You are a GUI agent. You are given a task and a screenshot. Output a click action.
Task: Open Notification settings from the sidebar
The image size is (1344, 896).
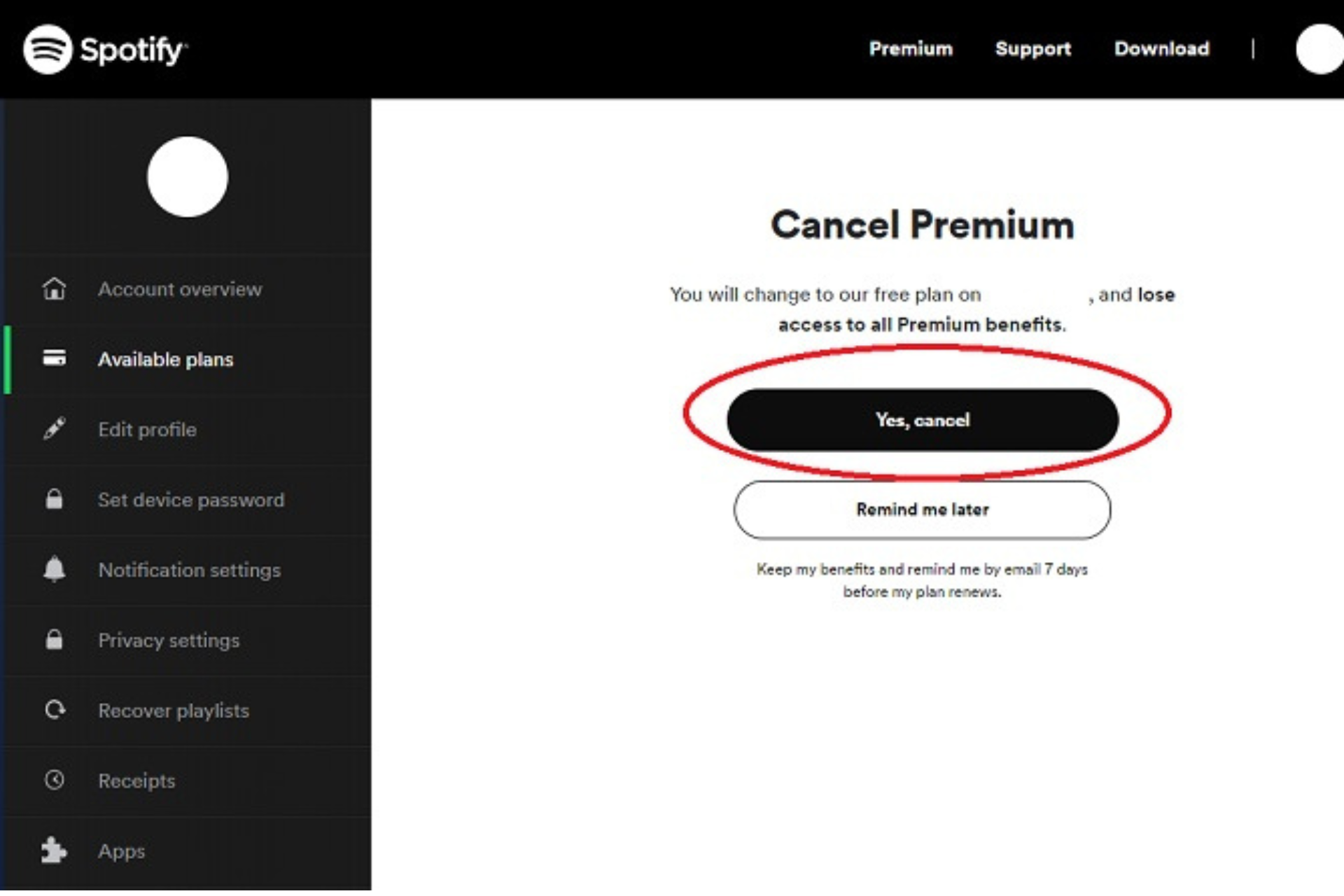(190, 570)
